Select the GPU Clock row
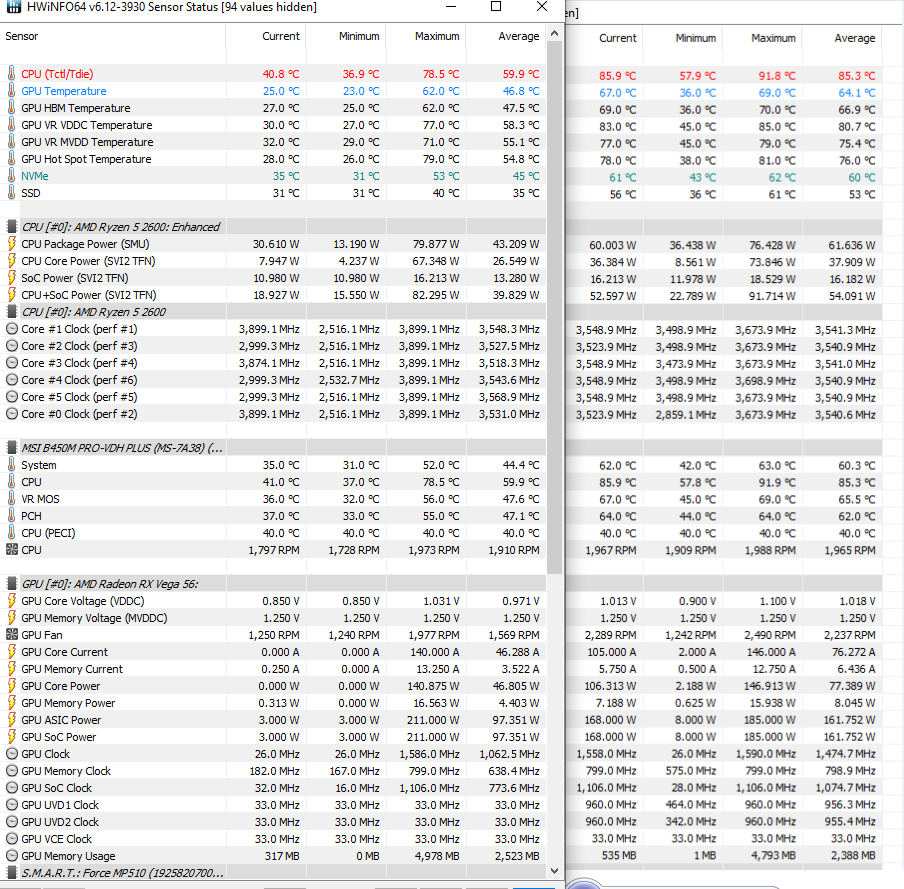 coord(273,754)
